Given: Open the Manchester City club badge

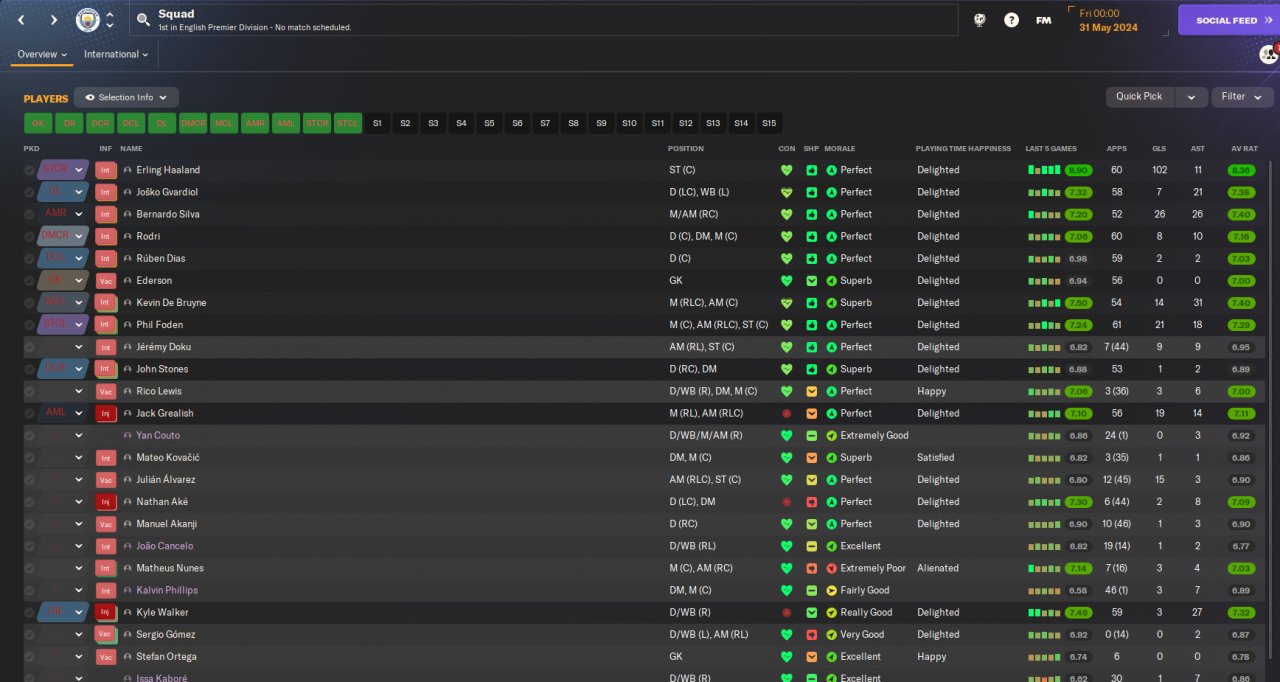Looking at the screenshot, I should click(88, 19).
